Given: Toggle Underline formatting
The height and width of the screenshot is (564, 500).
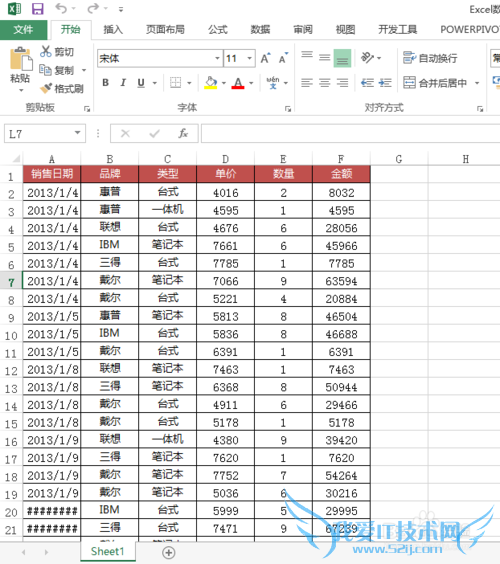Looking at the screenshot, I should coord(141,83).
